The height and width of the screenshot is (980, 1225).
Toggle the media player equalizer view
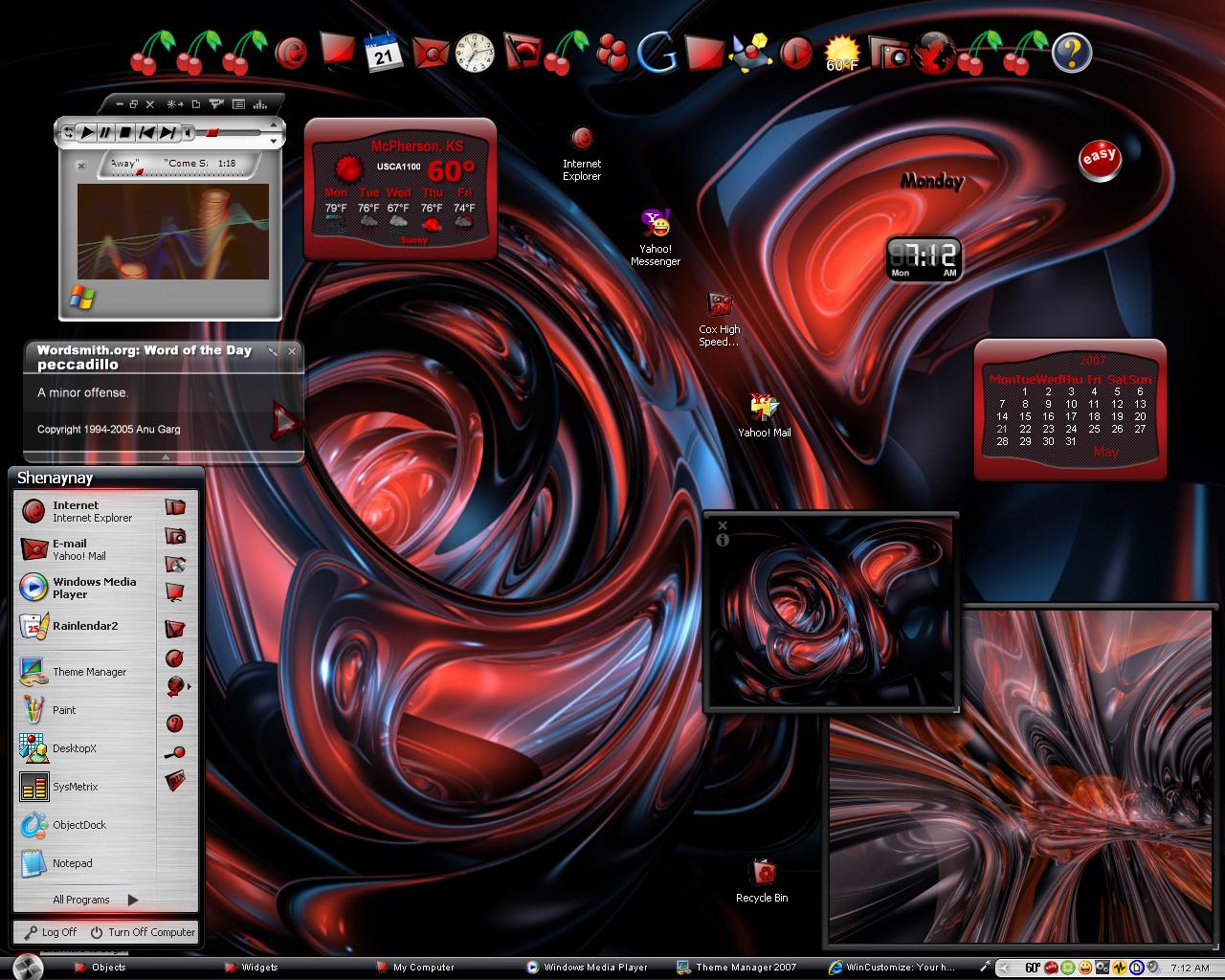click(x=259, y=104)
